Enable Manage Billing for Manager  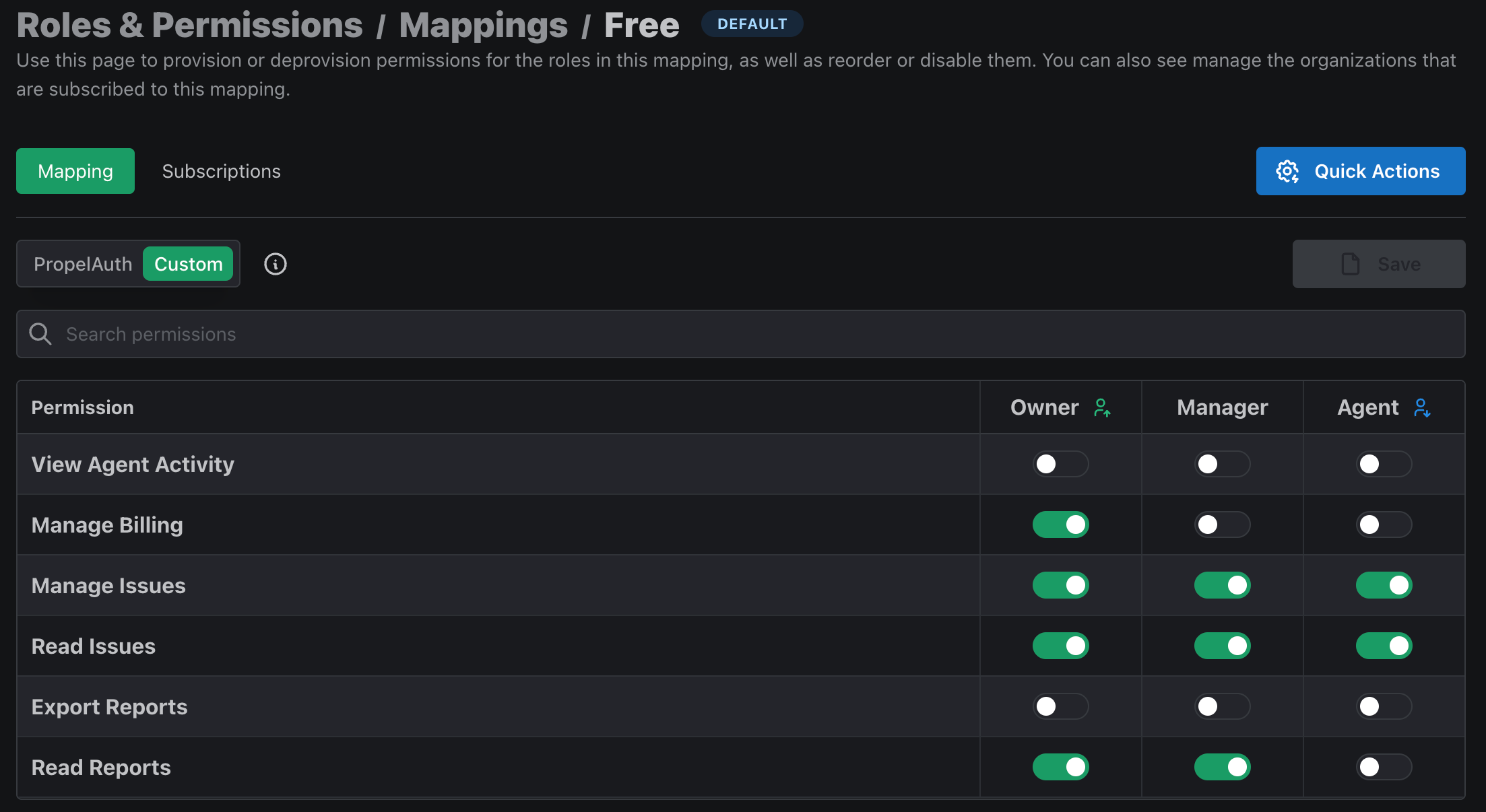(x=1222, y=525)
